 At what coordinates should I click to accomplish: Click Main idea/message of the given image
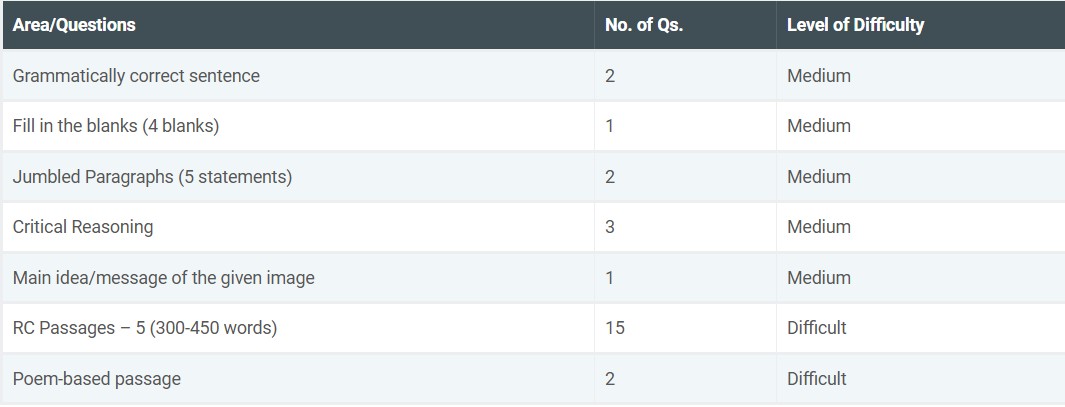pos(164,278)
